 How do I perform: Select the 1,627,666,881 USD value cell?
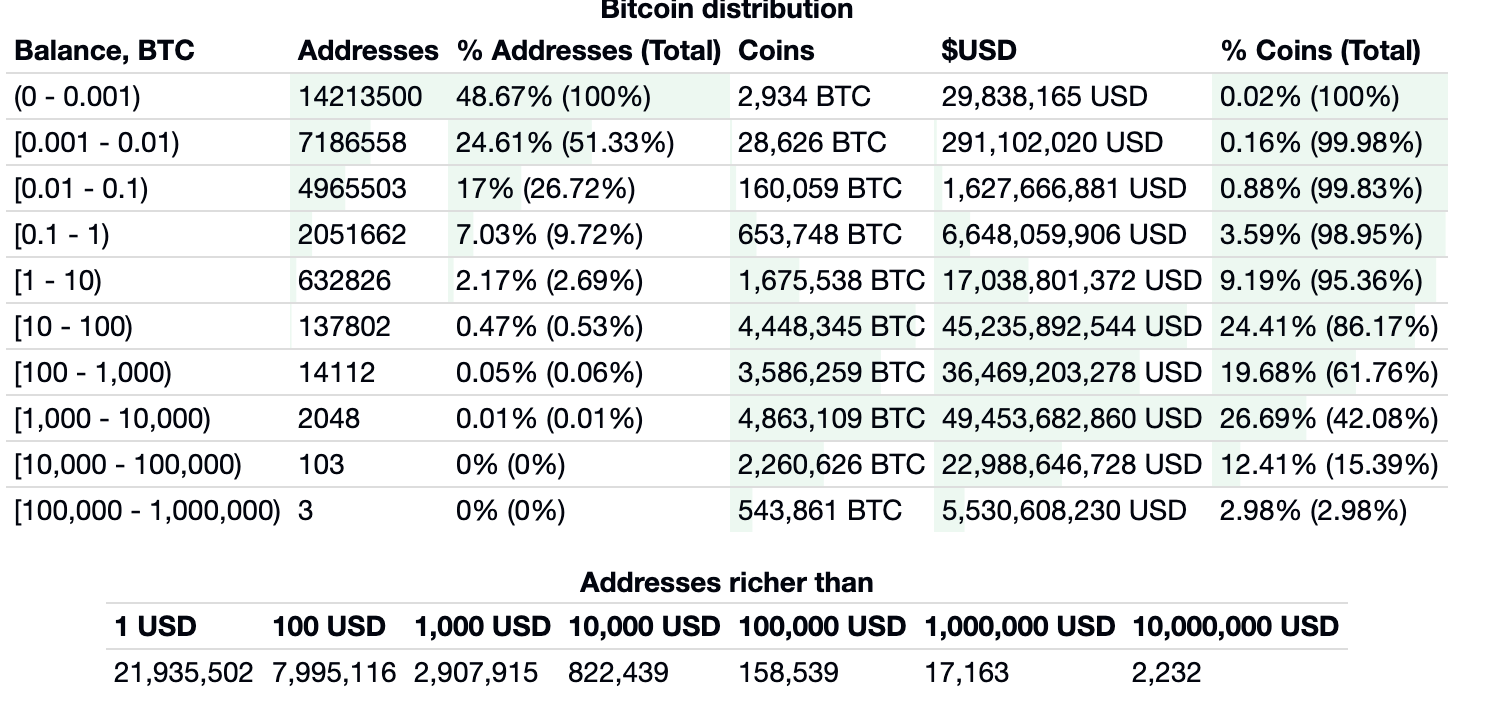[x=1063, y=189]
